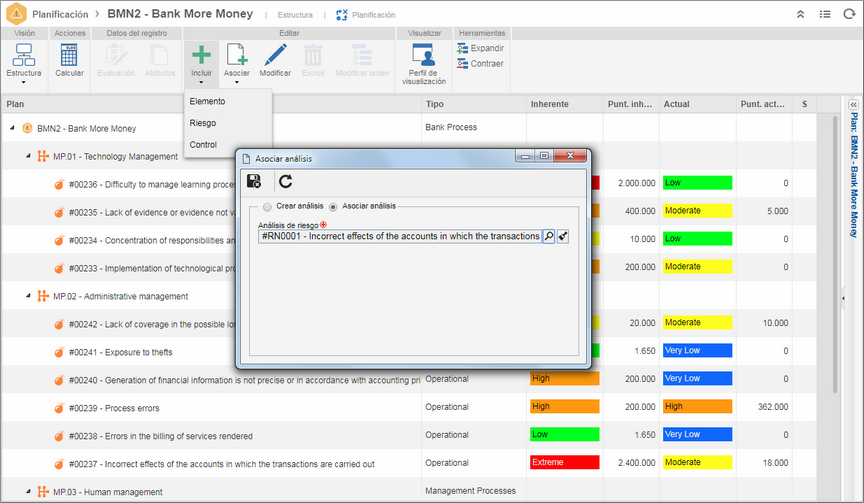Click the S column header
The image size is (864, 503).
point(804,104)
